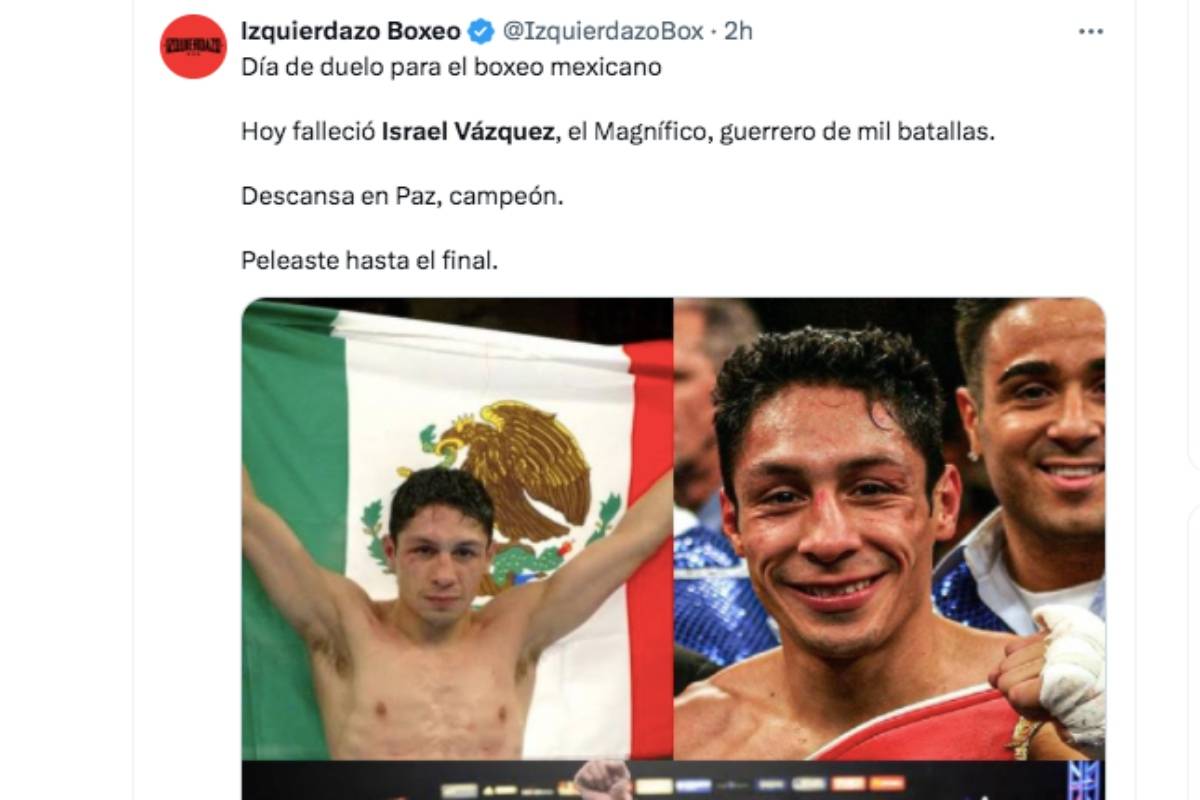
Task: Click the line 'Día de duelo para el boxeo mexicano'
Action: pyautogui.click(x=451, y=68)
